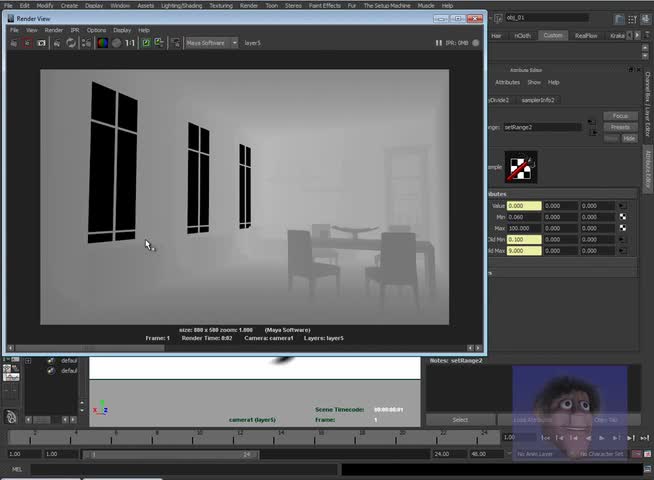Click the time range slider bar

[170, 454]
